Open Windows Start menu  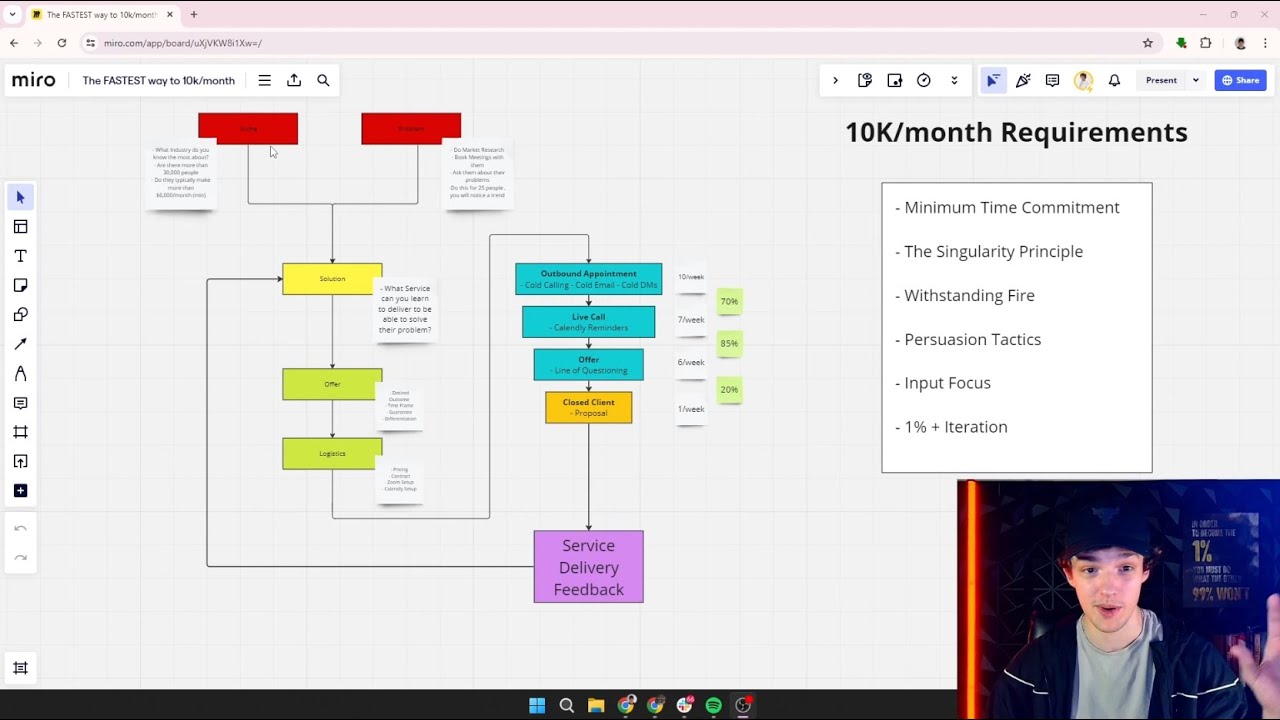(x=537, y=706)
